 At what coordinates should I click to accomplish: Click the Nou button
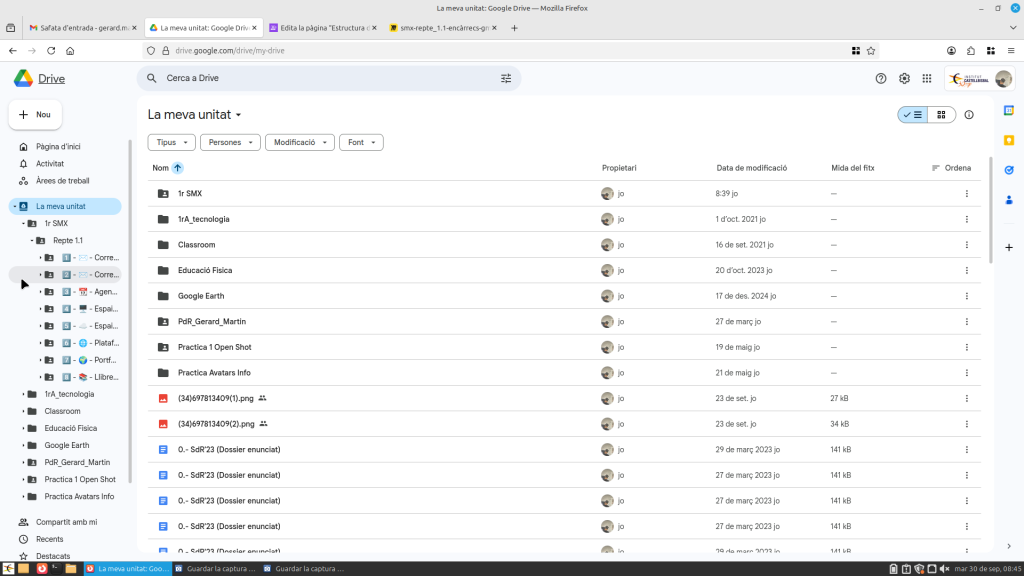(35, 115)
